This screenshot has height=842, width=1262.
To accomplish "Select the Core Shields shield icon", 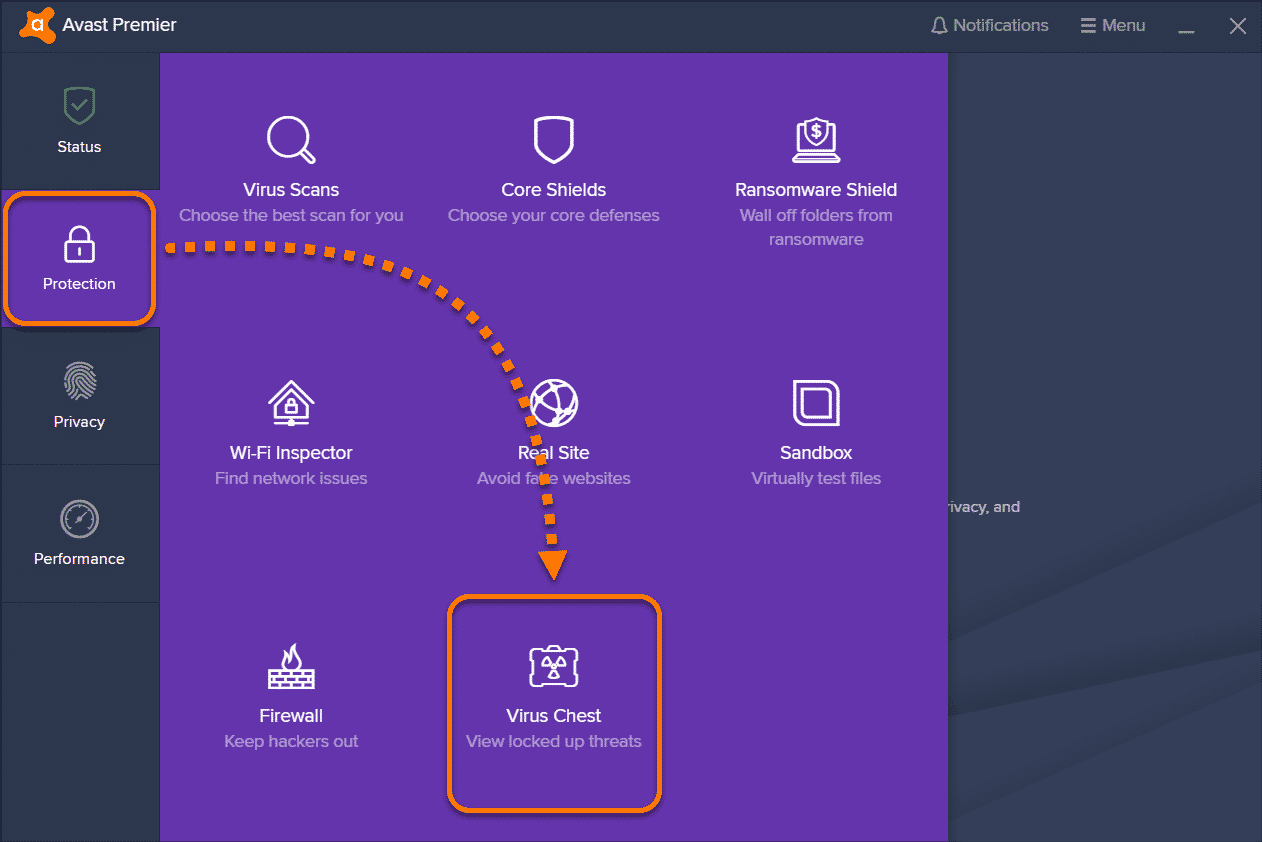I will [x=553, y=140].
